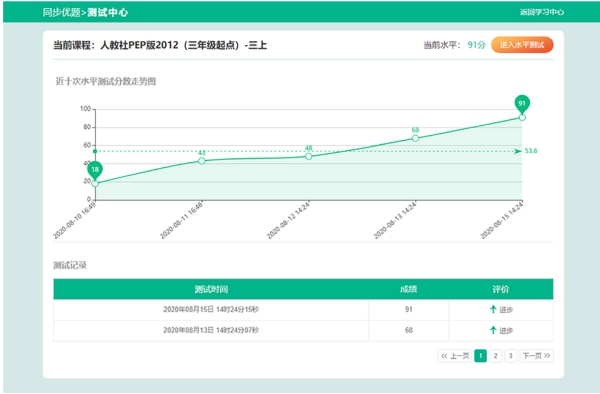
Task: Click x-axis label 2020-08-12 14:24
Action: (288, 221)
